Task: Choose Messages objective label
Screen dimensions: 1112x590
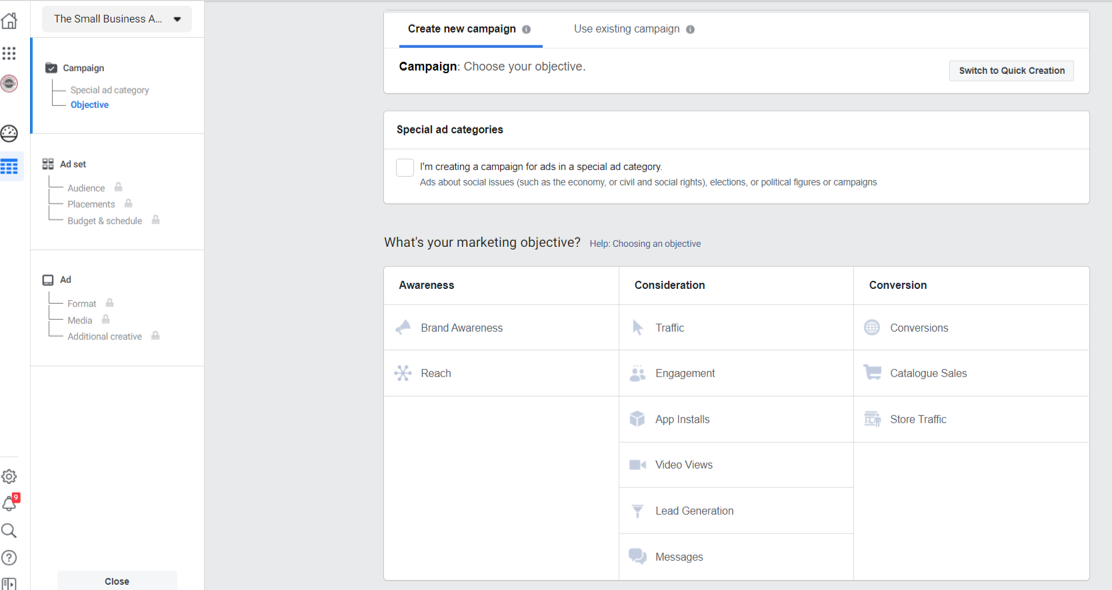Action: [x=679, y=557]
